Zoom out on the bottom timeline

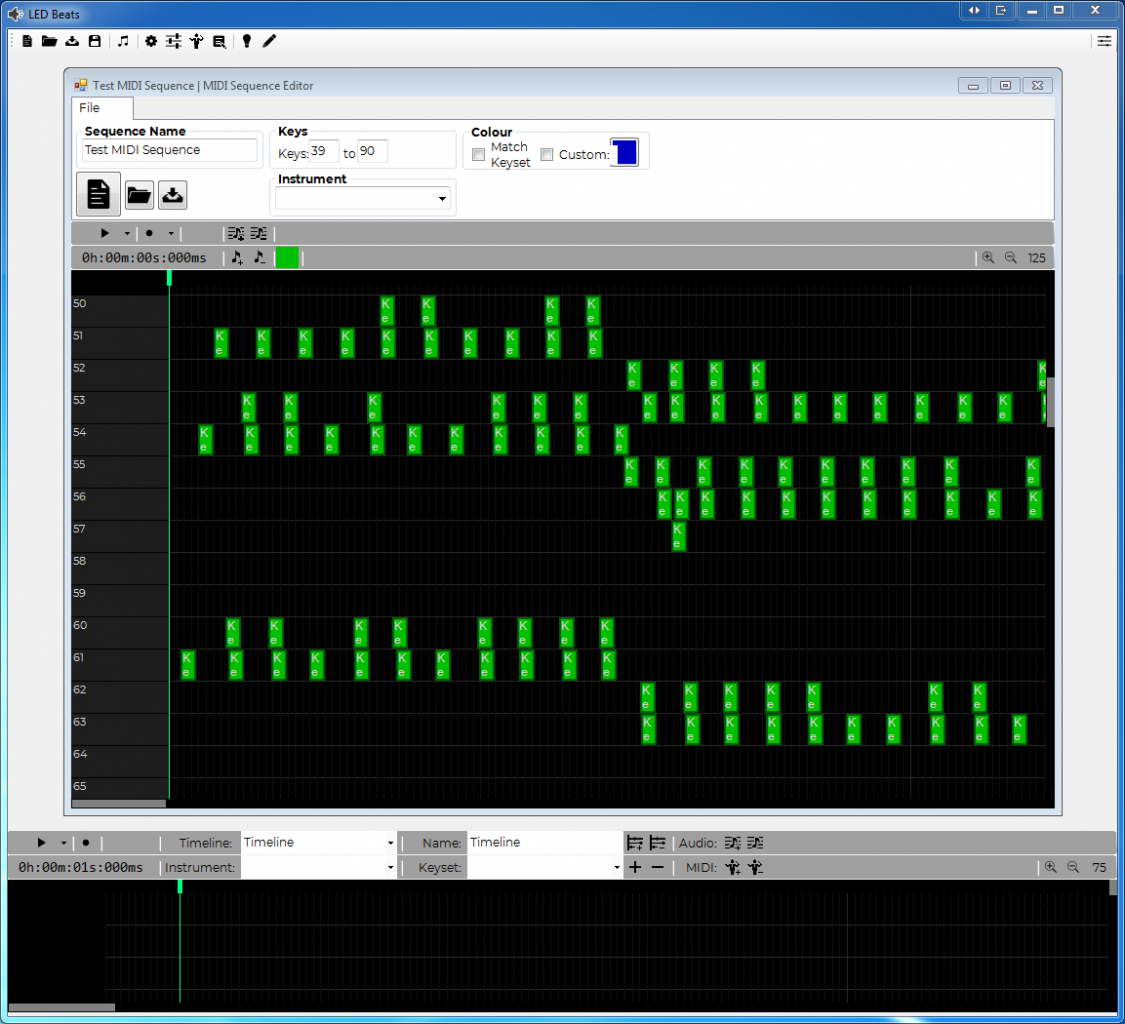(x=1073, y=867)
